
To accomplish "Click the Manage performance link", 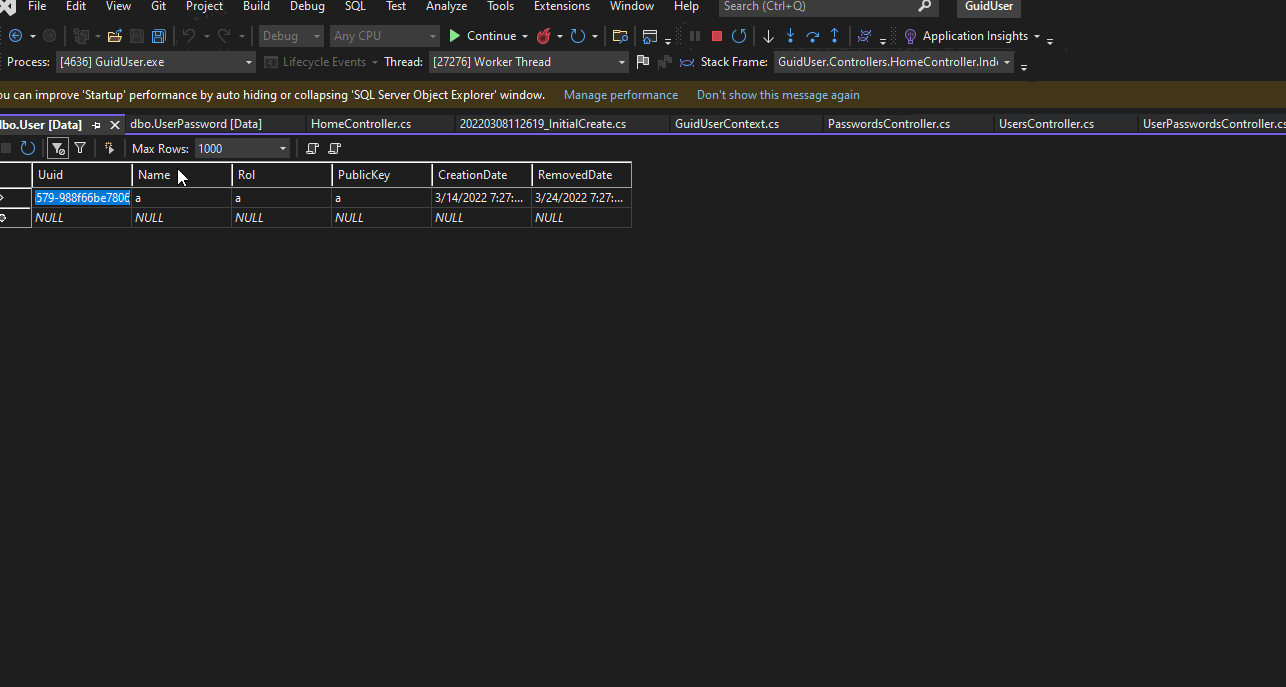I will [621, 95].
